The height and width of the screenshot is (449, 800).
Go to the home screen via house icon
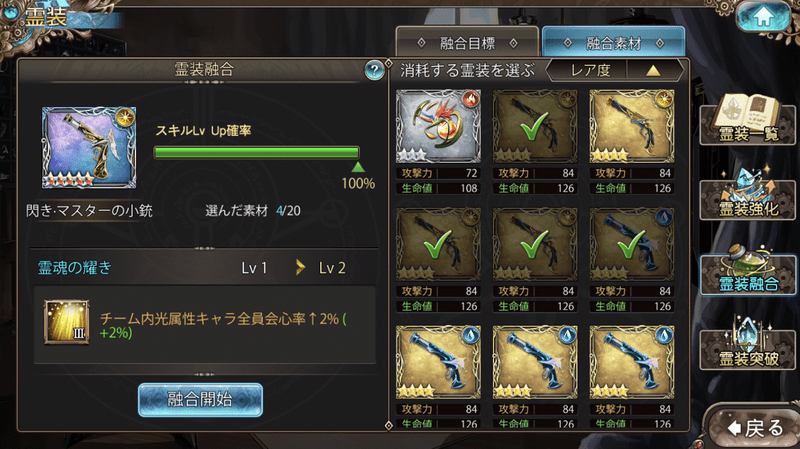click(x=763, y=17)
